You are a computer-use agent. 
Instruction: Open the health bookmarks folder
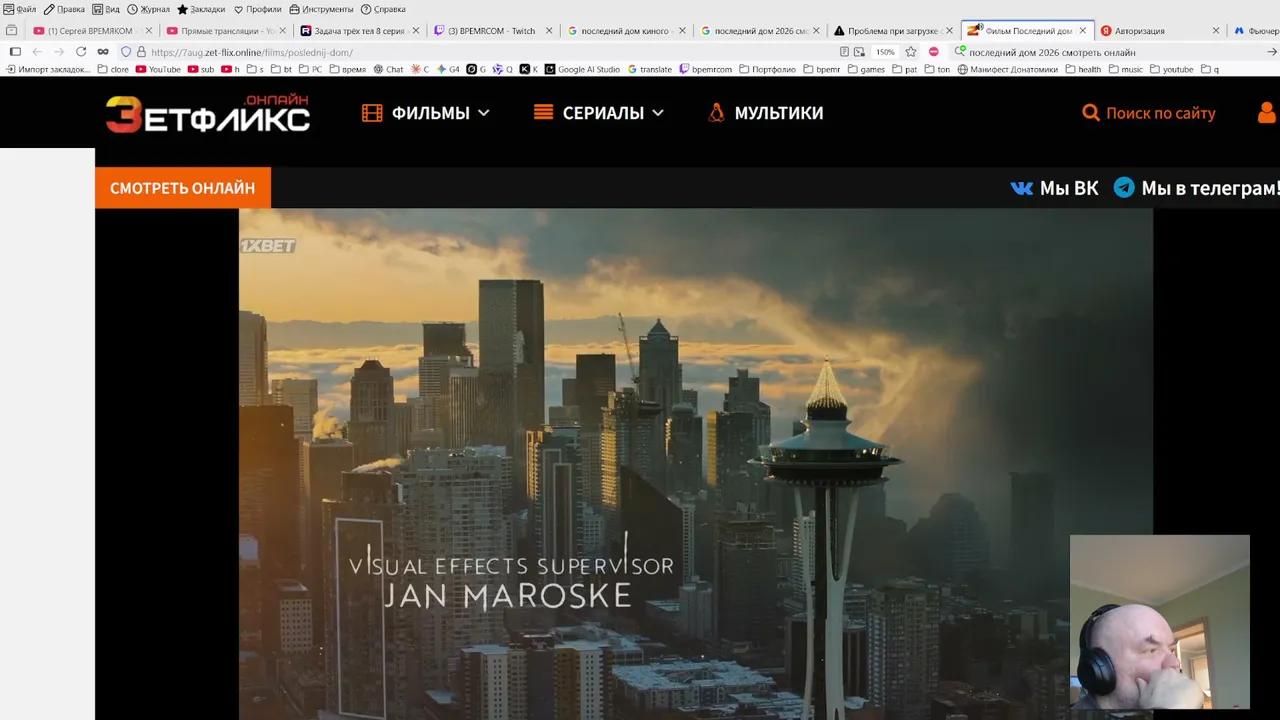(x=1083, y=70)
